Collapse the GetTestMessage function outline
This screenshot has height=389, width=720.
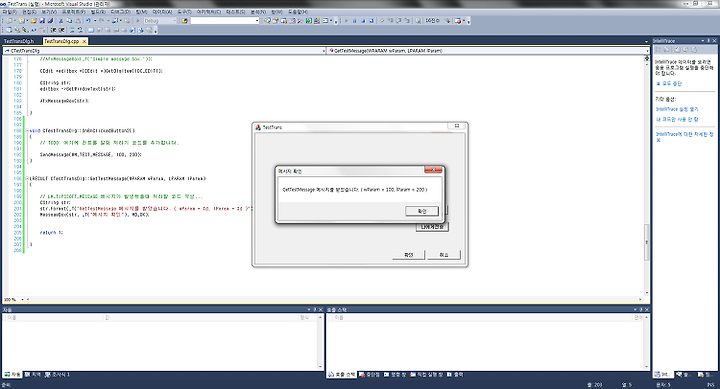[x=27, y=178]
